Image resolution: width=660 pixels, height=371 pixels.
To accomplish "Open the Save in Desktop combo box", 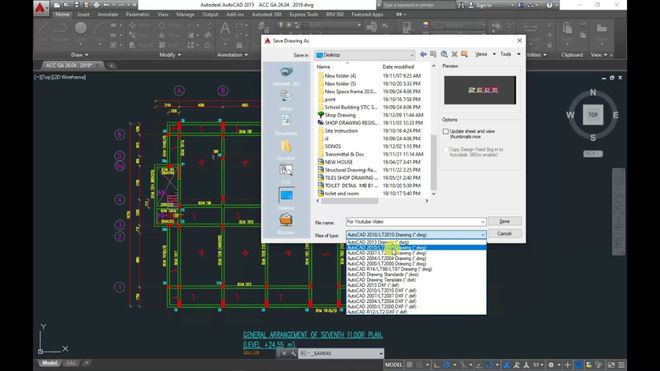I will pos(365,55).
